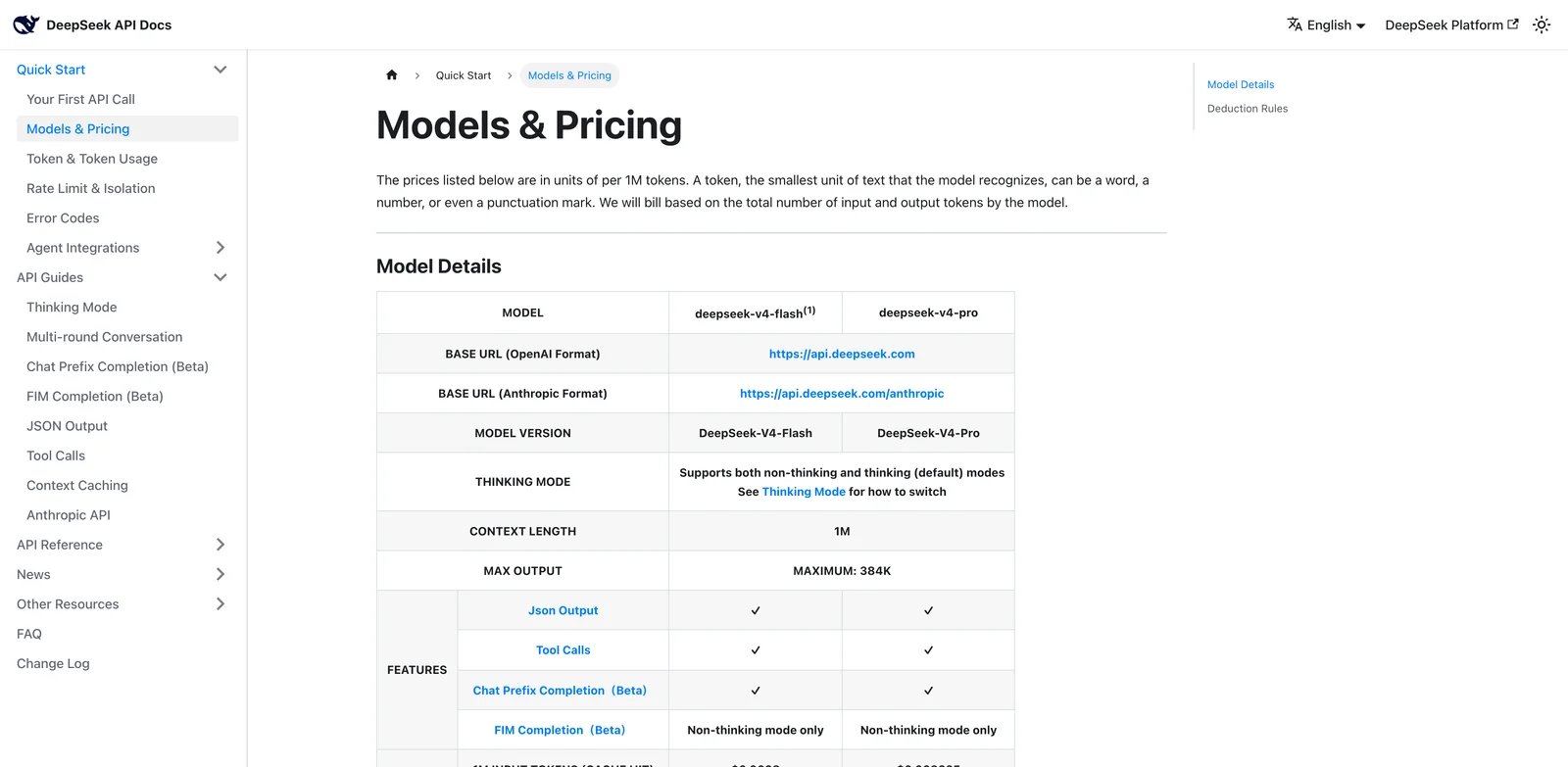
Task: Expand the Agent Integrations chevron
Action: pyautogui.click(x=220, y=248)
